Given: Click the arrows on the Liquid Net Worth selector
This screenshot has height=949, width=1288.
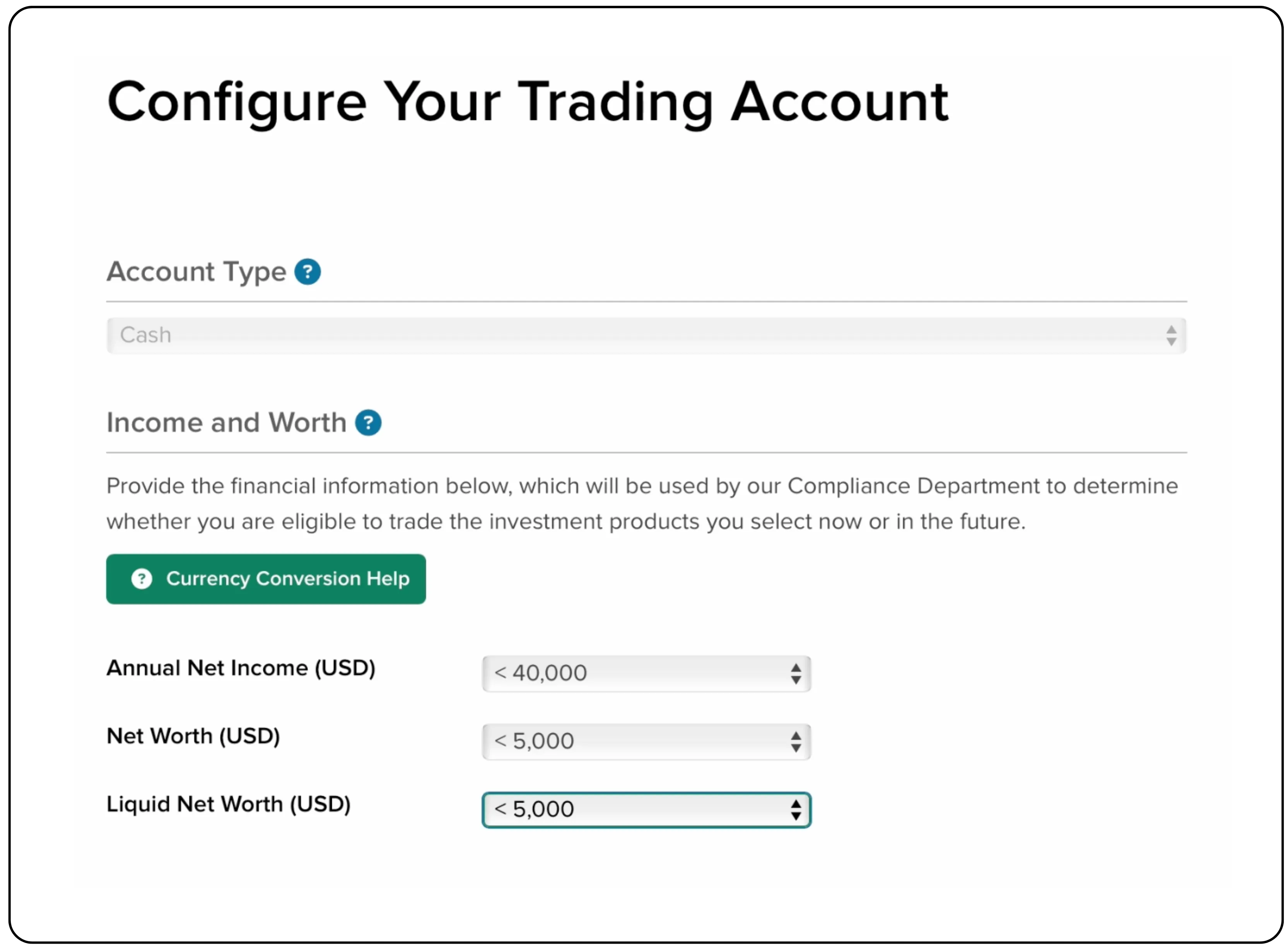Looking at the screenshot, I should tap(796, 809).
